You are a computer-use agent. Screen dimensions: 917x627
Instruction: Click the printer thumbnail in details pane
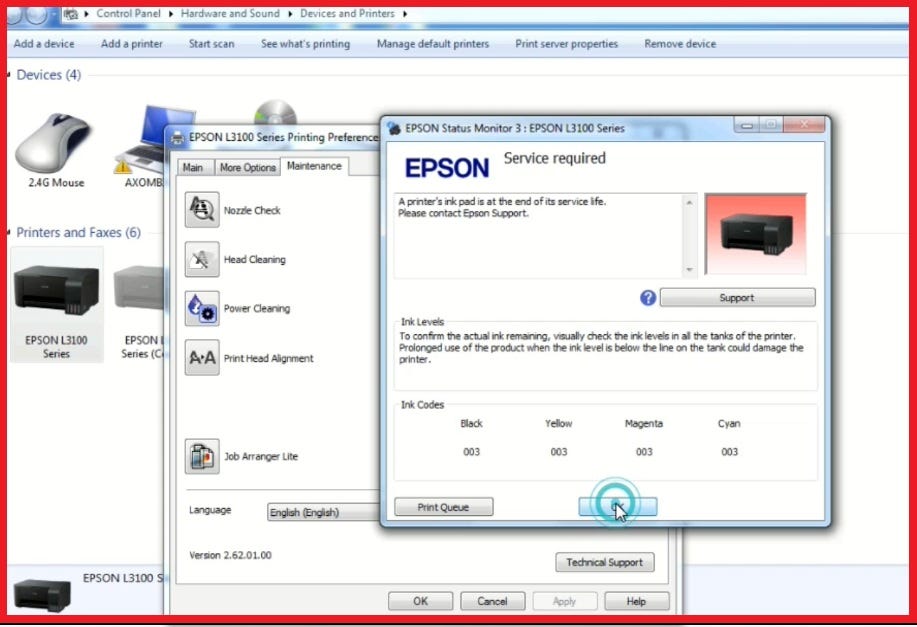42,593
